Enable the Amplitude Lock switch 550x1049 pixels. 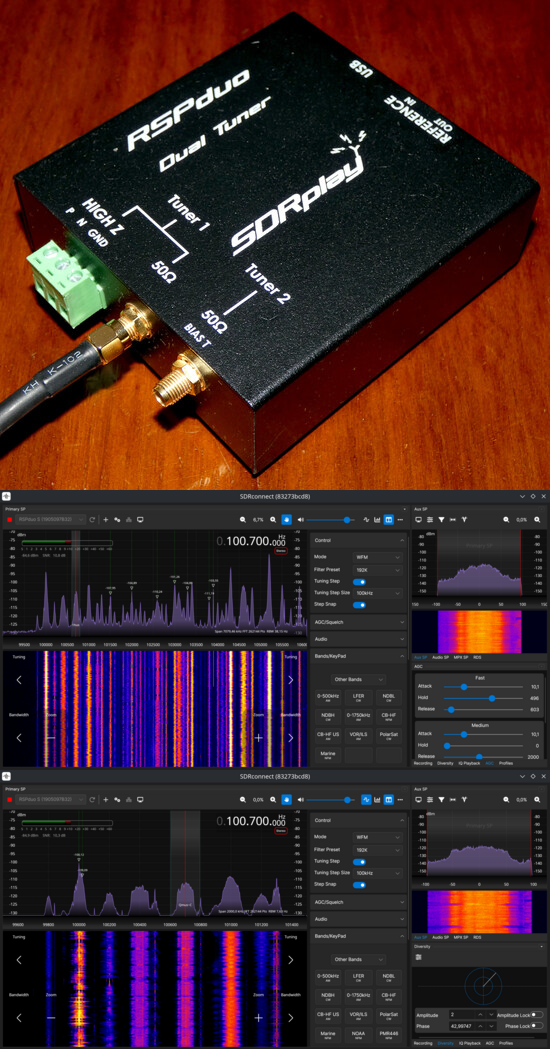(x=537, y=1014)
